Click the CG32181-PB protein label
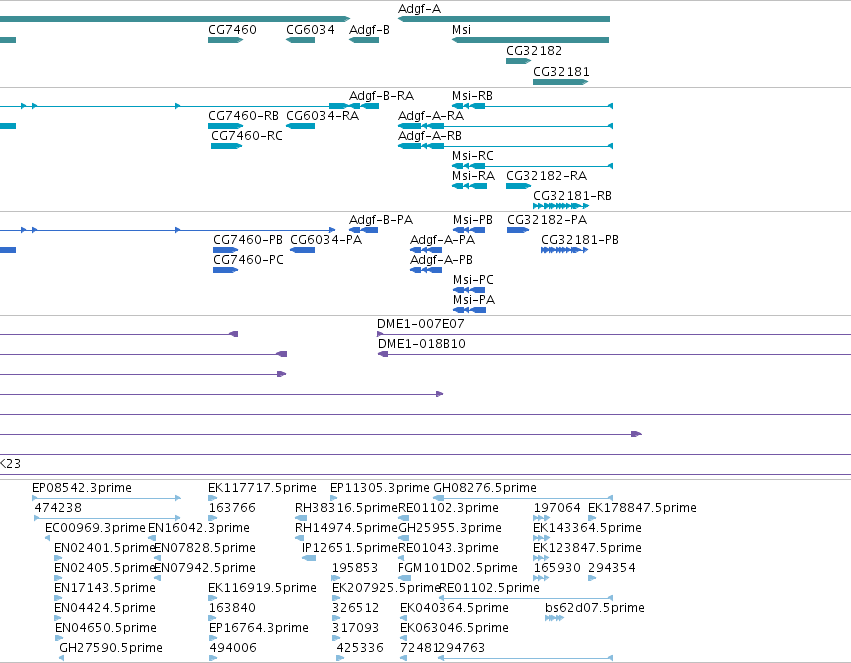851x663 pixels. (x=580, y=240)
